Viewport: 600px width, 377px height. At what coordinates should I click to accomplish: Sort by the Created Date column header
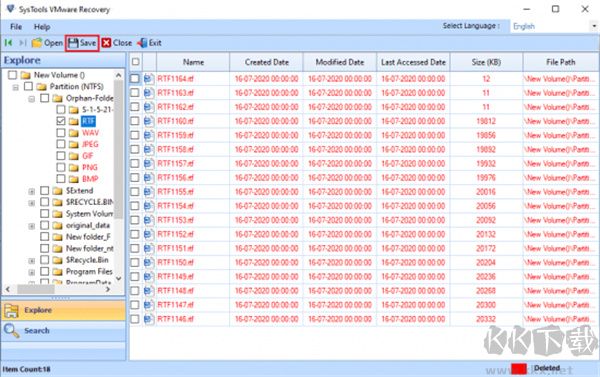pos(267,62)
